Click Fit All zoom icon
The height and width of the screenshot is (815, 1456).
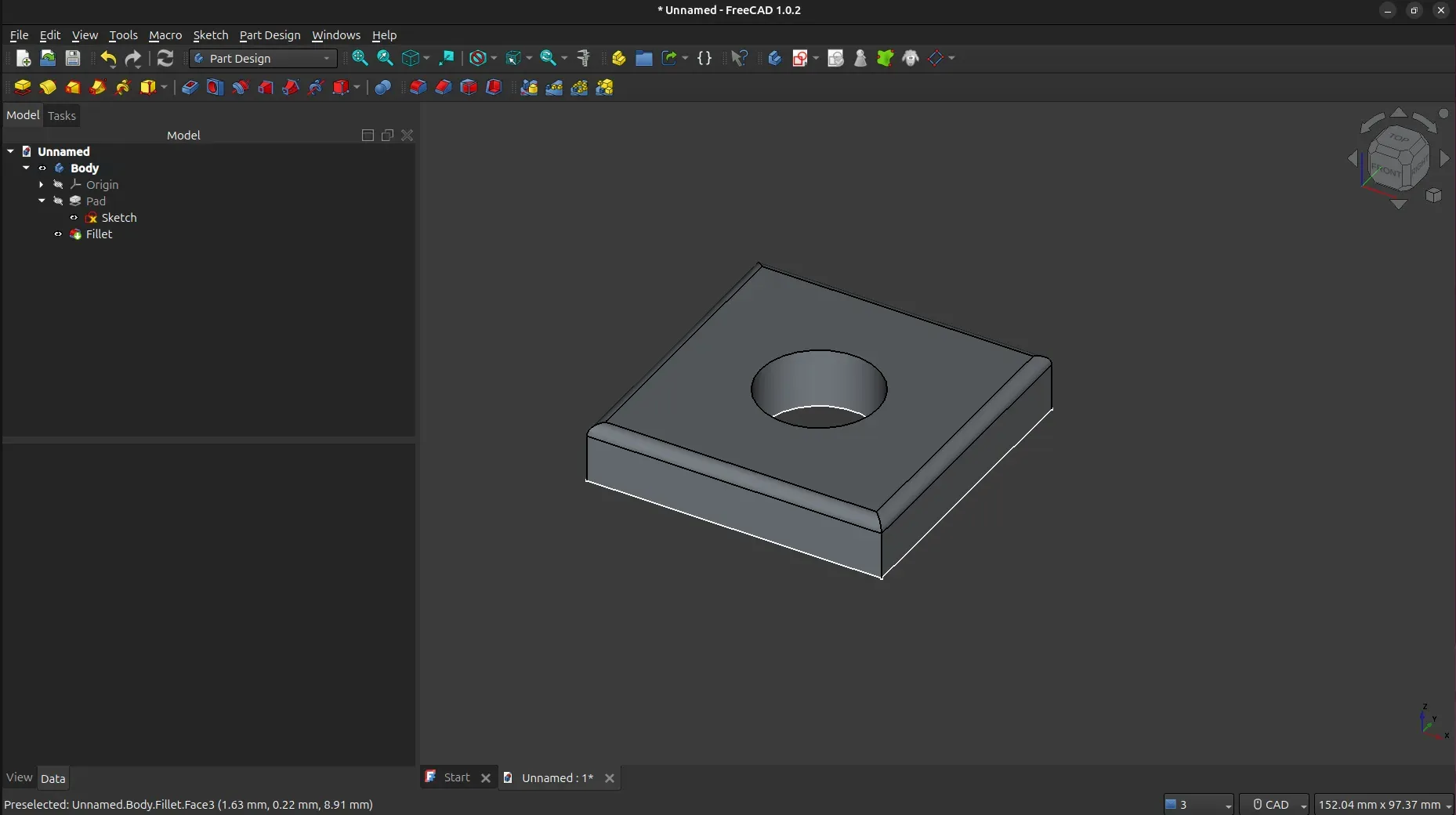click(360, 58)
